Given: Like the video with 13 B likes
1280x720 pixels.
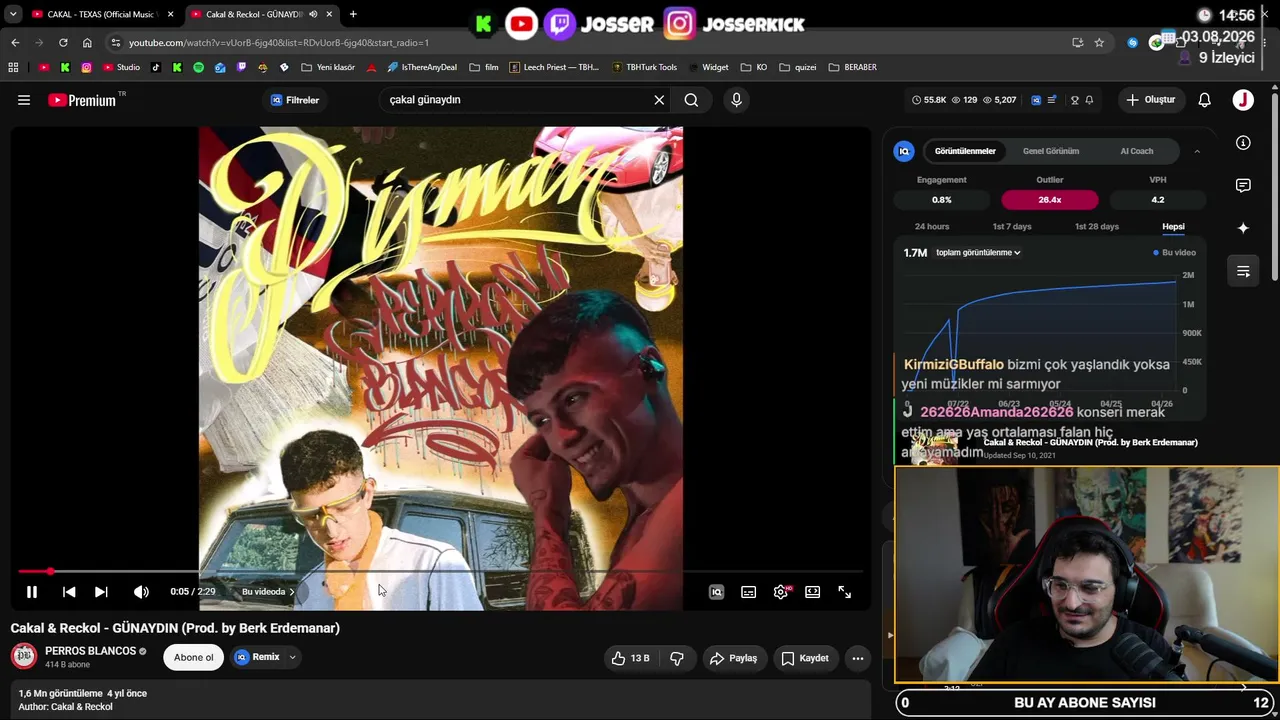Looking at the screenshot, I should click(631, 658).
